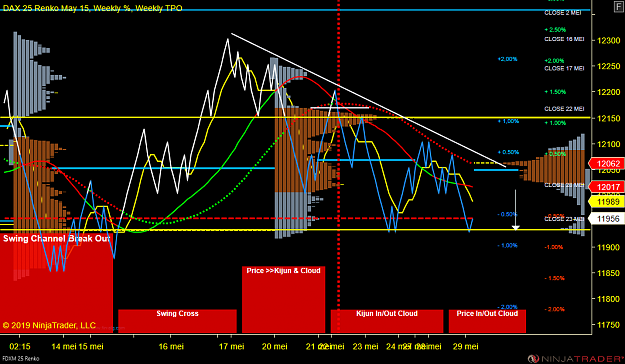Click 11900 on the price axis
625x364 pixels.
(x=609, y=247)
